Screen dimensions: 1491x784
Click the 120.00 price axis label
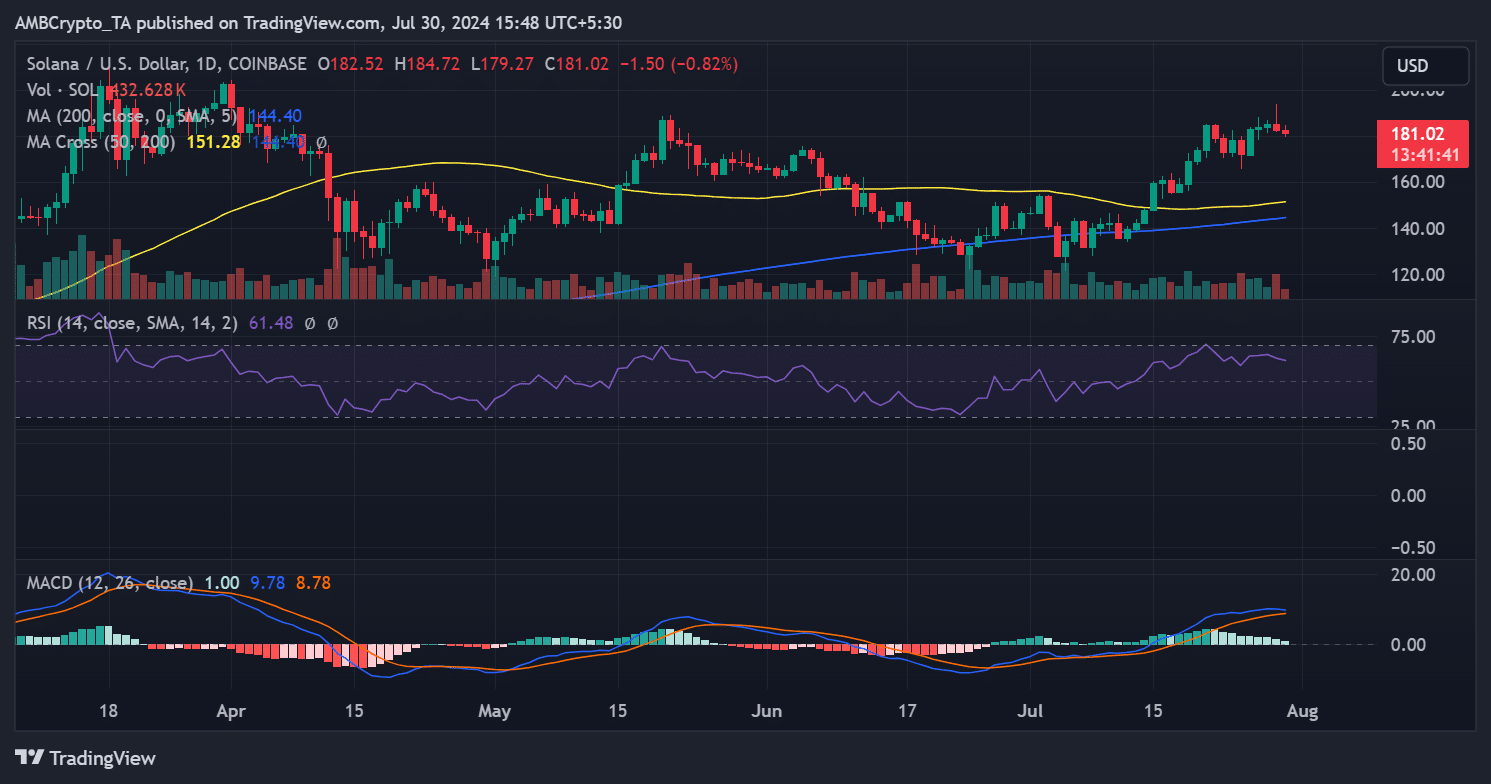tap(1416, 274)
